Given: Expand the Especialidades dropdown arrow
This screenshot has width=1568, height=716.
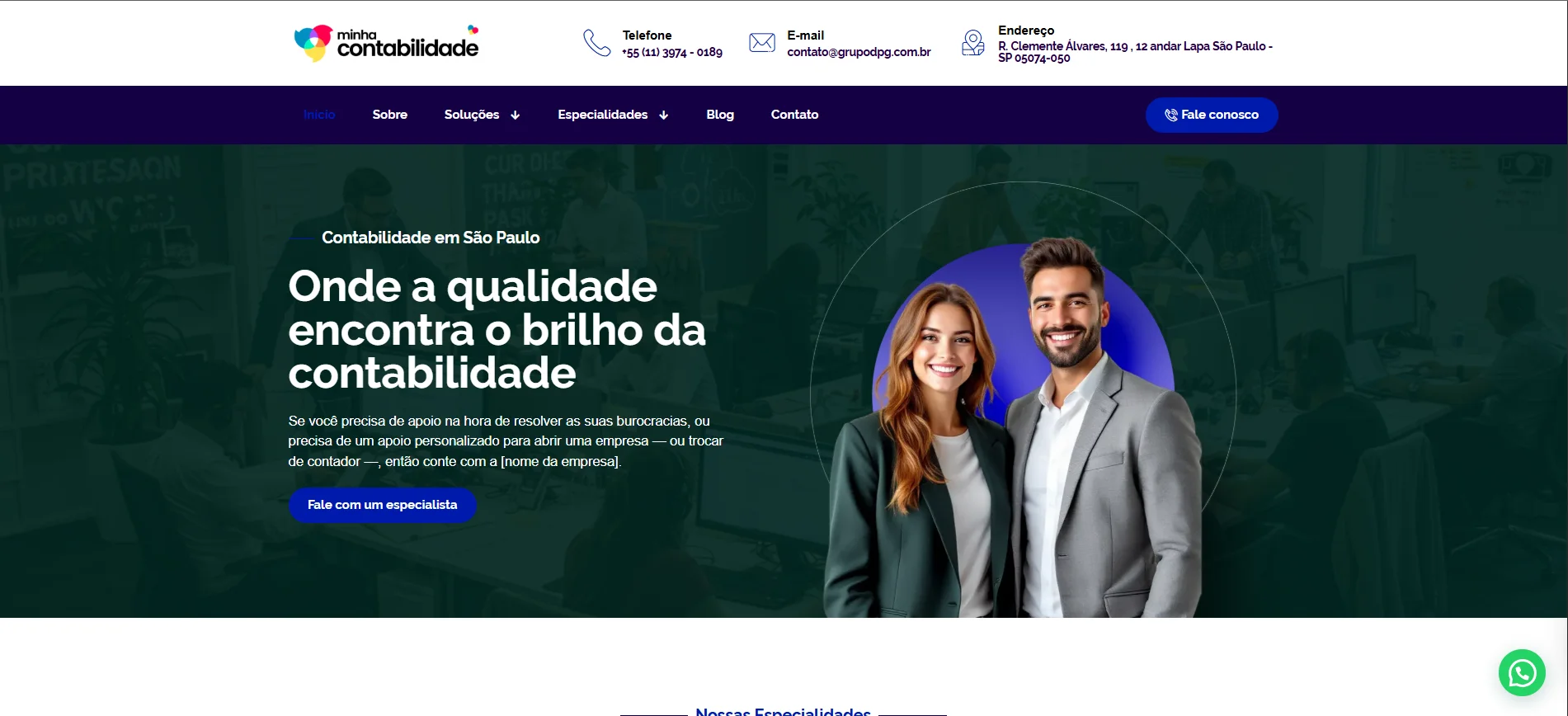Looking at the screenshot, I should click(664, 115).
